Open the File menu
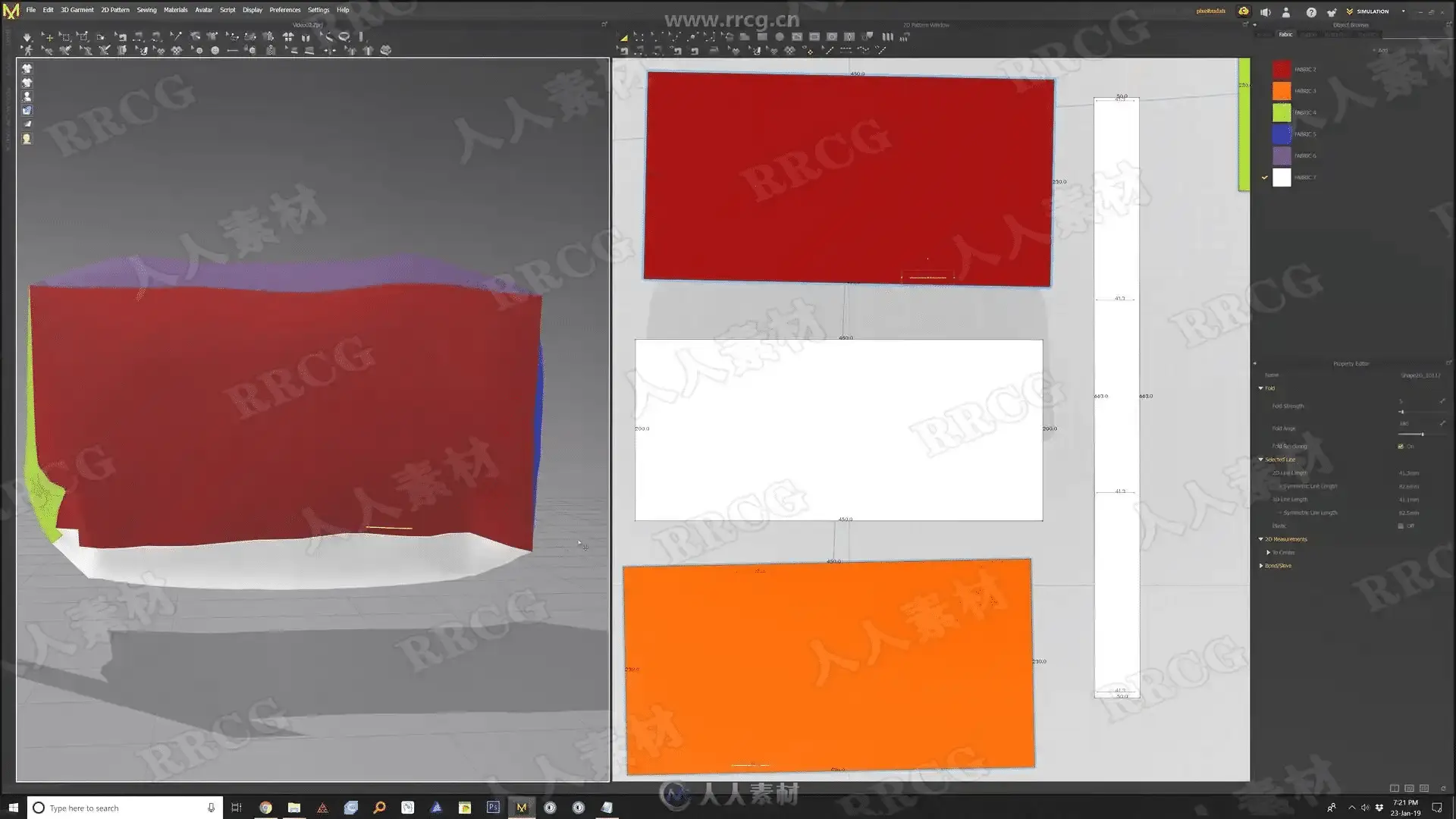Screen dimensions: 1456x819 click(x=31, y=10)
